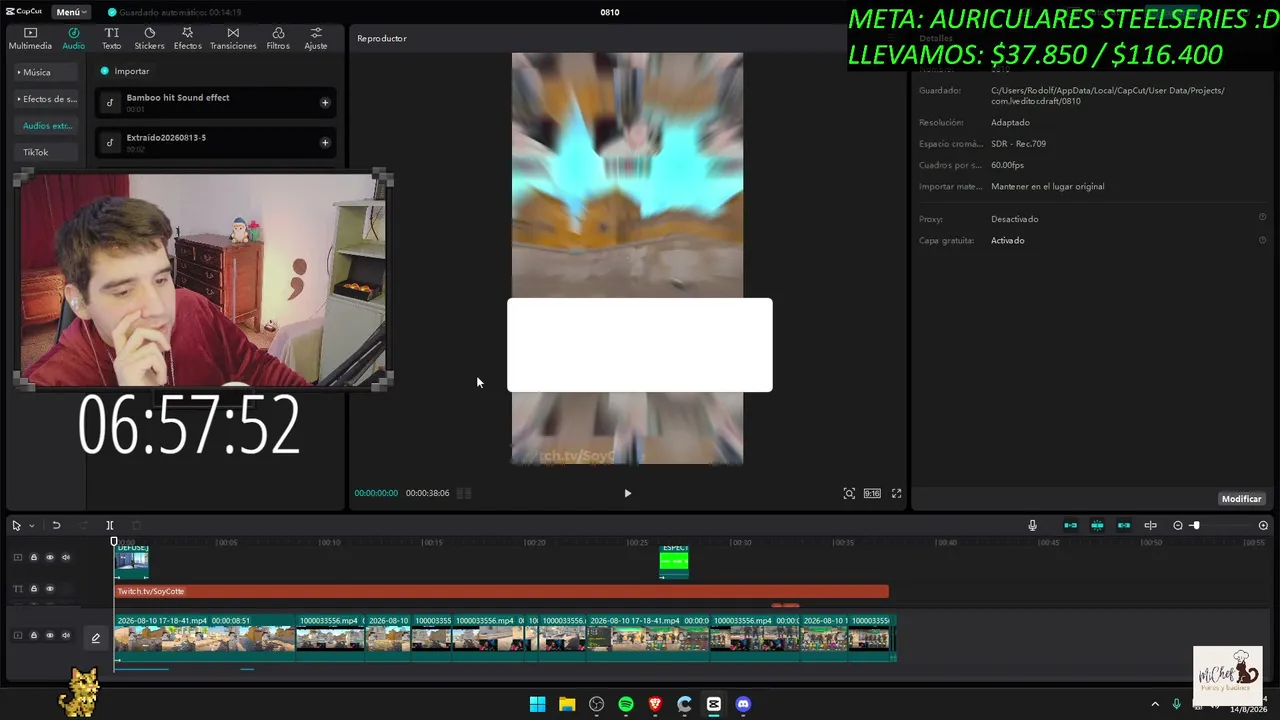Select the green ESPECT overlay clip
This screenshot has width=1280, height=720.
click(x=674, y=561)
